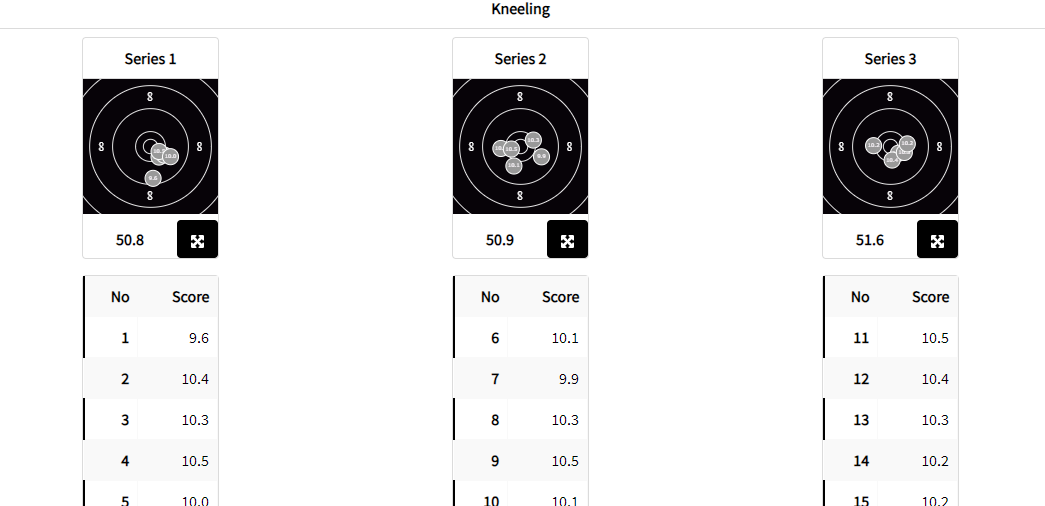Expand the Series 1 target view

click(197, 240)
